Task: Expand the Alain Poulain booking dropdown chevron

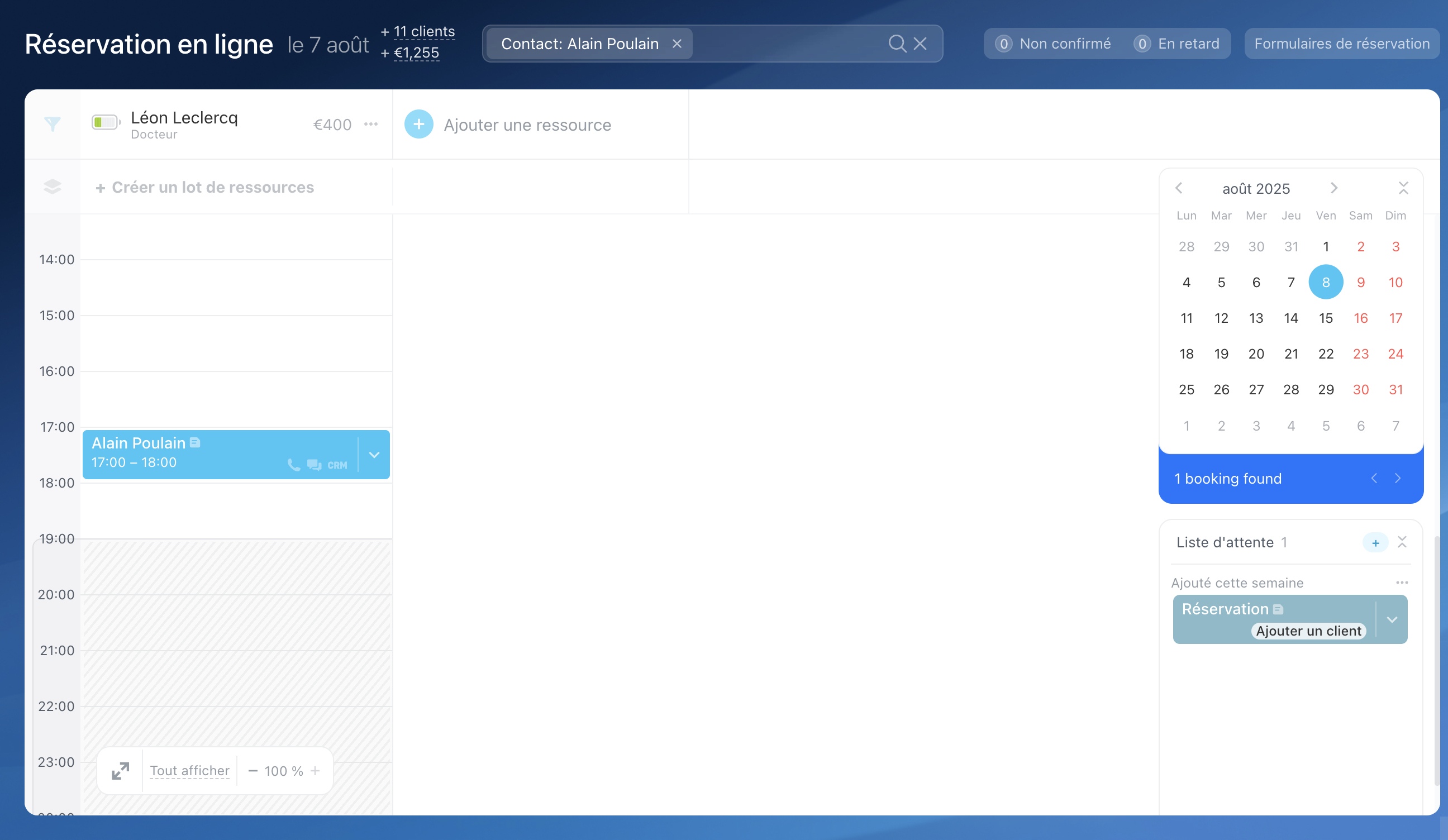Action: [x=374, y=455]
